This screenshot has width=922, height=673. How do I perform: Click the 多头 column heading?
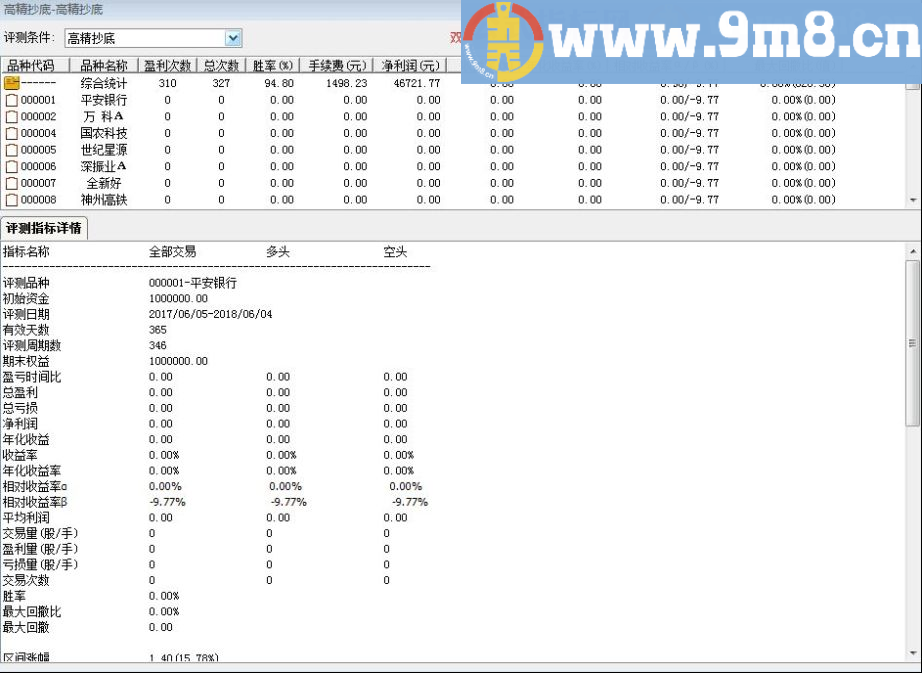pyautogui.click(x=278, y=252)
